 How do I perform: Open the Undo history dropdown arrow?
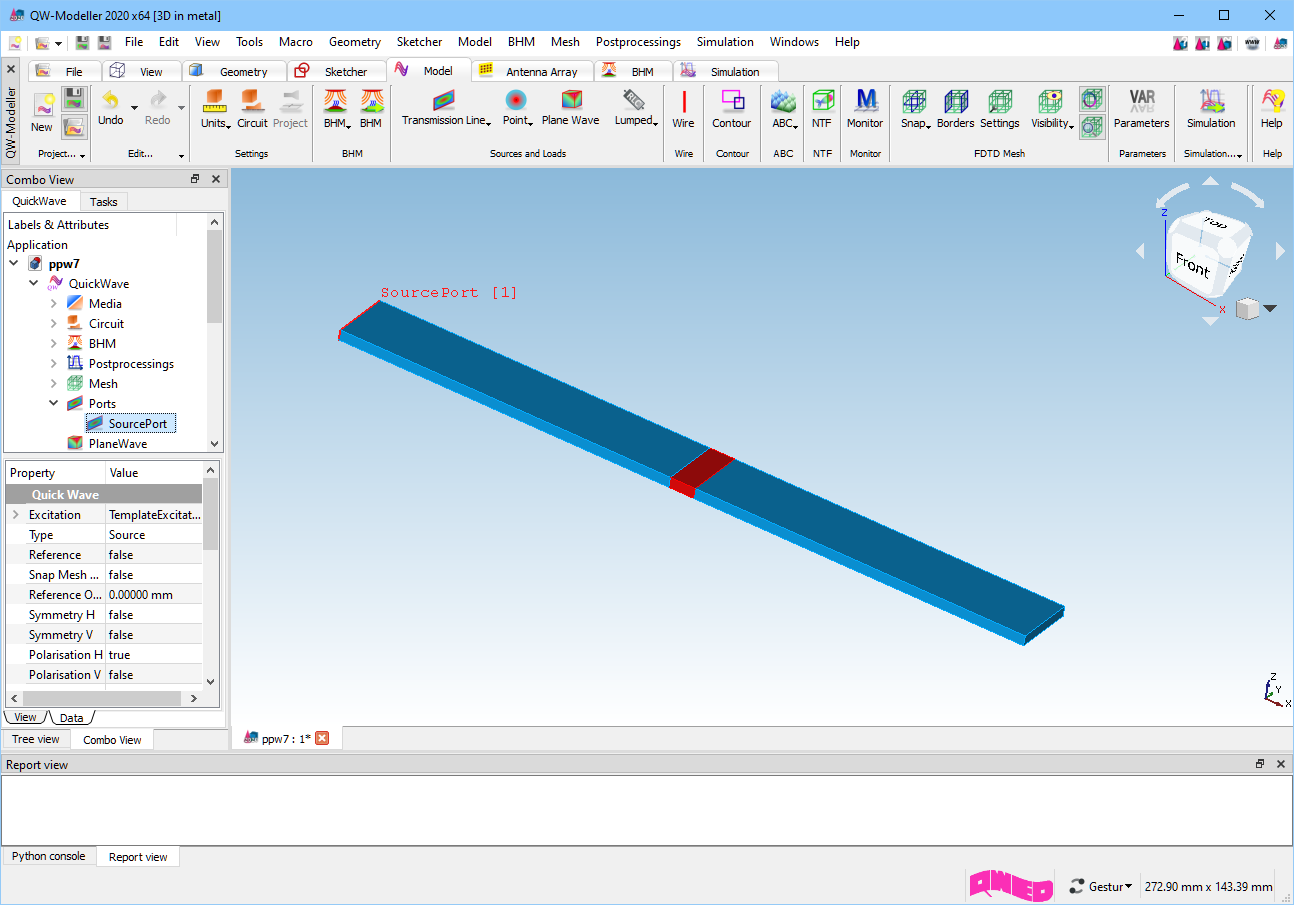coord(134,107)
